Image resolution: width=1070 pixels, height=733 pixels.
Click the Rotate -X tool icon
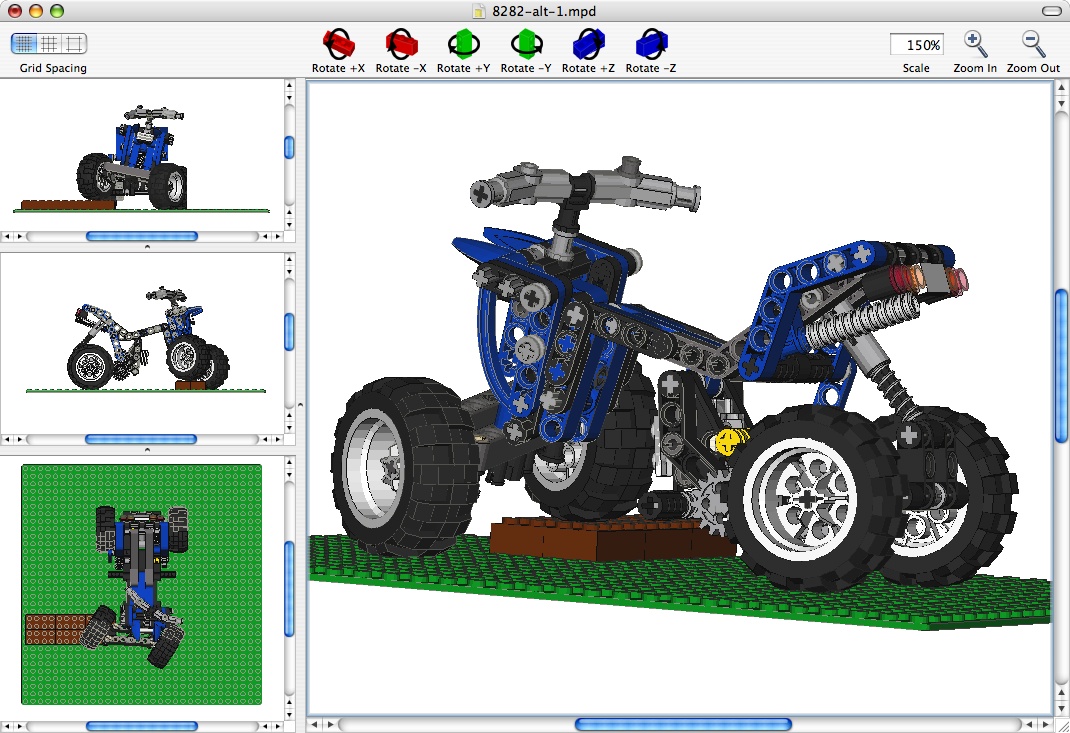(x=401, y=43)
